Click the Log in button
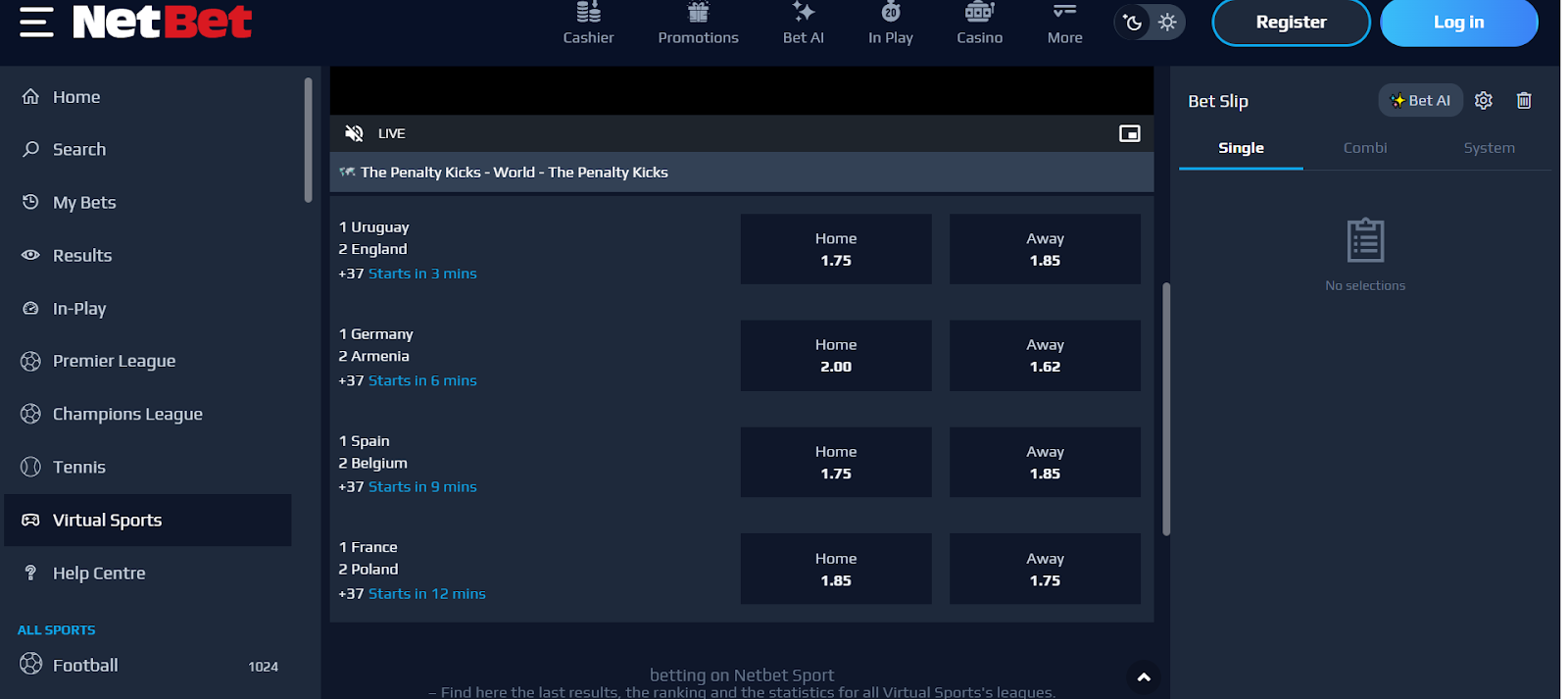Viewport: 1568px width, 699px height. tap(1458, 23)
